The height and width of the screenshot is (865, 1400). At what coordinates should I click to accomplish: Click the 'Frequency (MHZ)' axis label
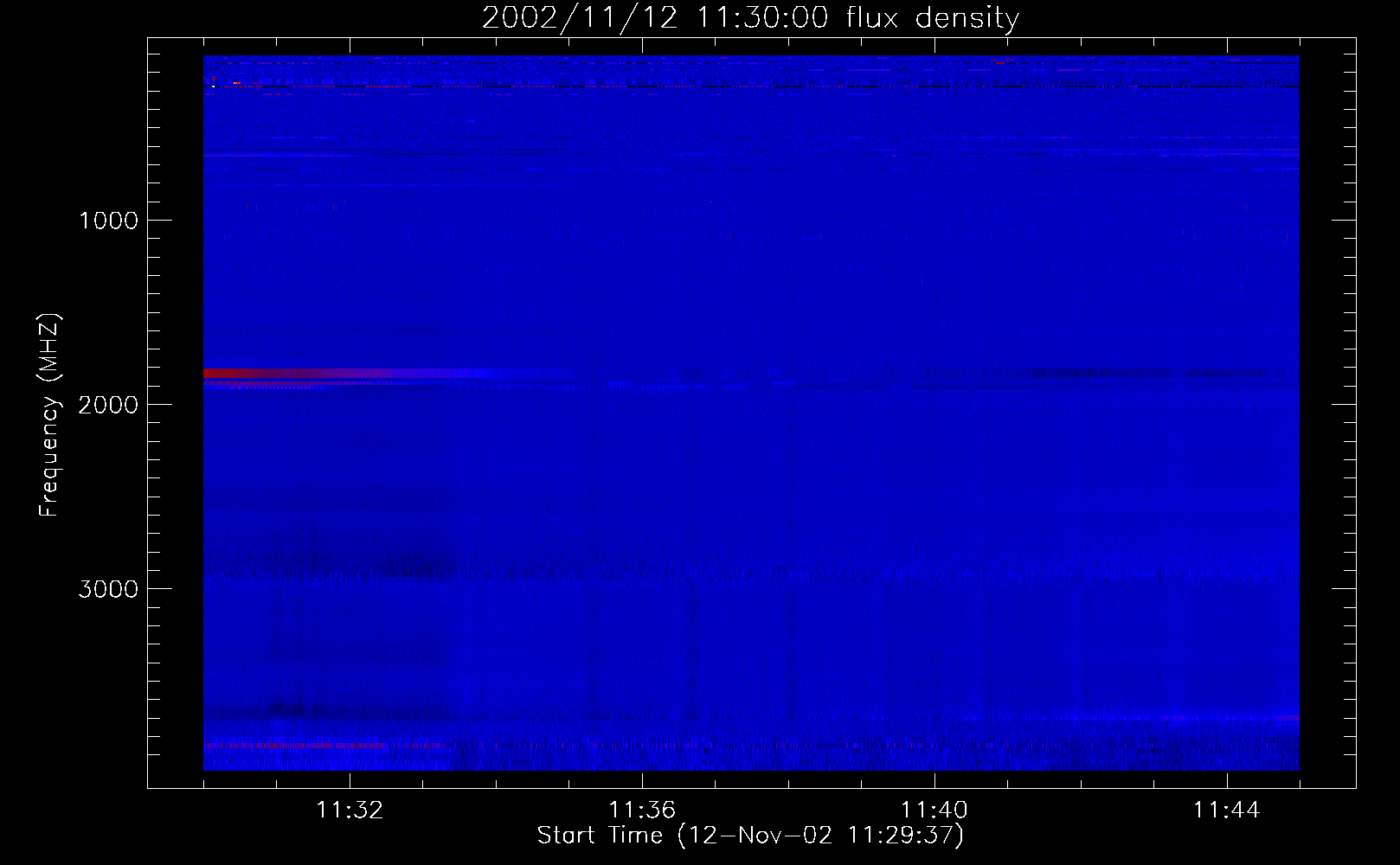coord(49,415)
